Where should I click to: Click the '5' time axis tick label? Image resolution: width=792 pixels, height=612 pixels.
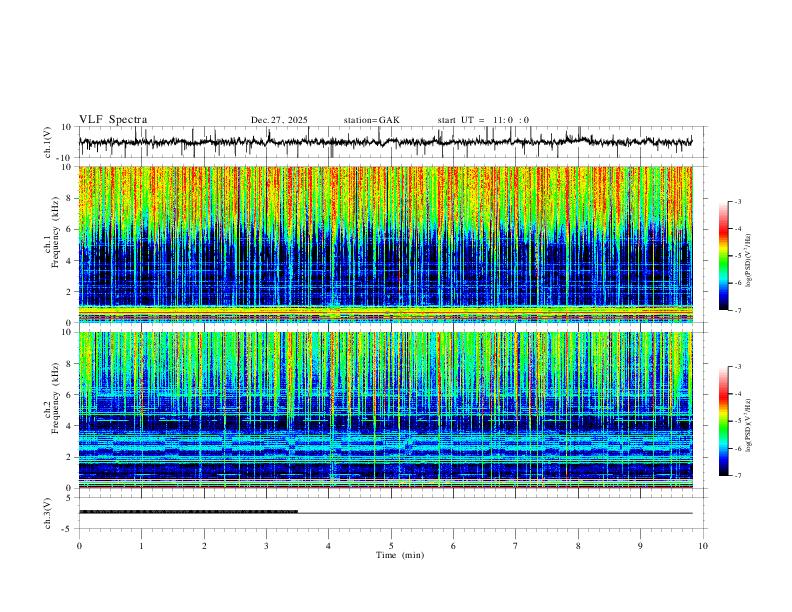(391, 546)
